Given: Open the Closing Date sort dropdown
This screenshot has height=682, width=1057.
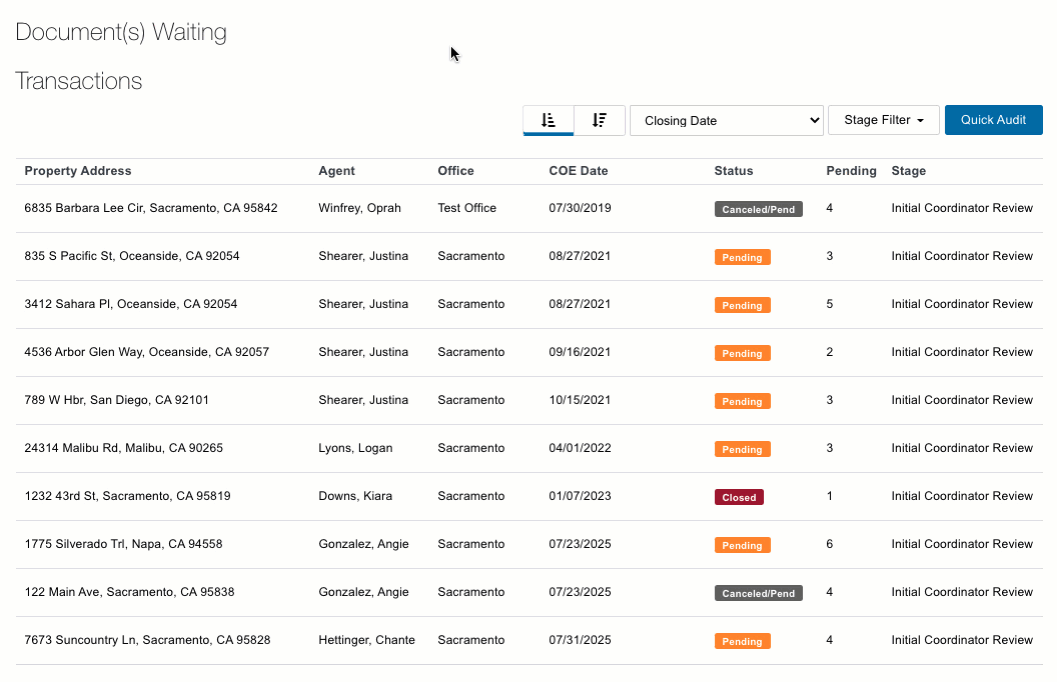Looking at the screenshot, I should click(x=726, y=121).
